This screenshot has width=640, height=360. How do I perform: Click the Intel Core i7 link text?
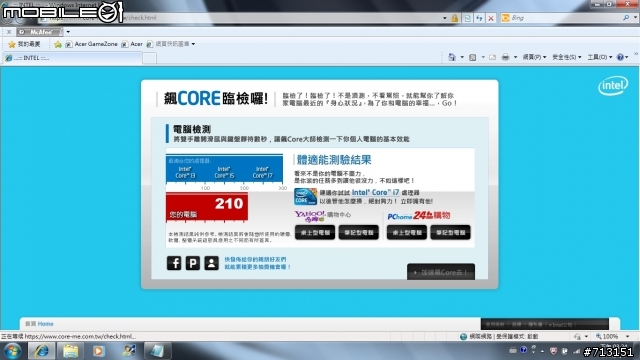[376, 192]
